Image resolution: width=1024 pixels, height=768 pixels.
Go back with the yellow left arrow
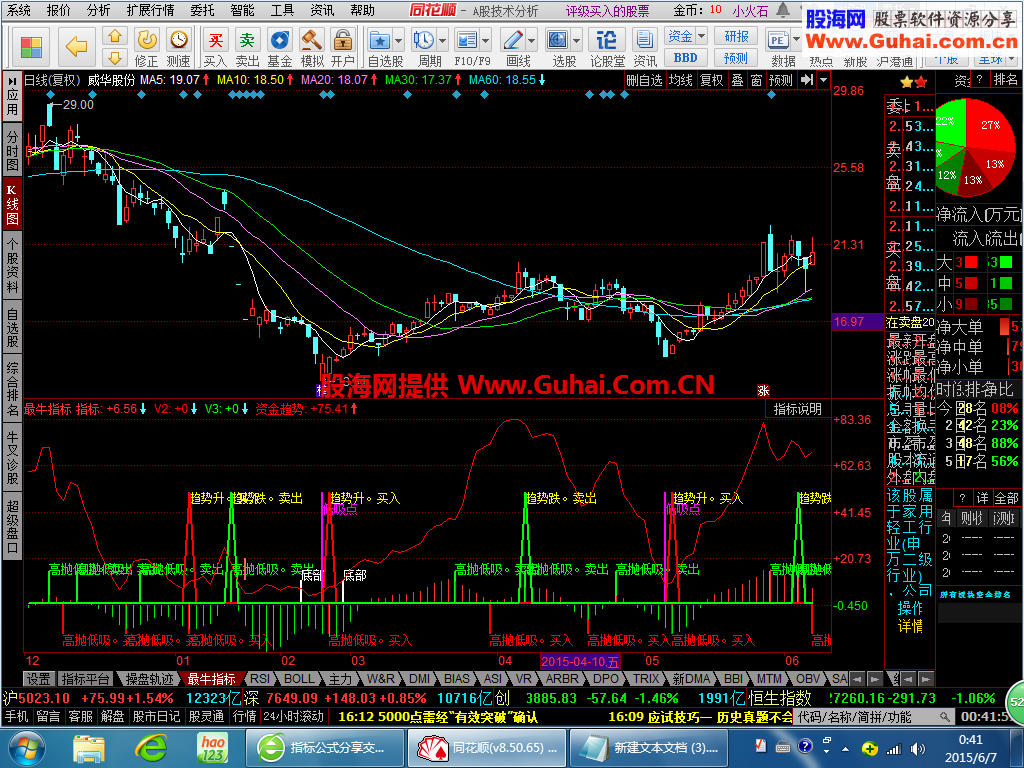coord(76,46)
